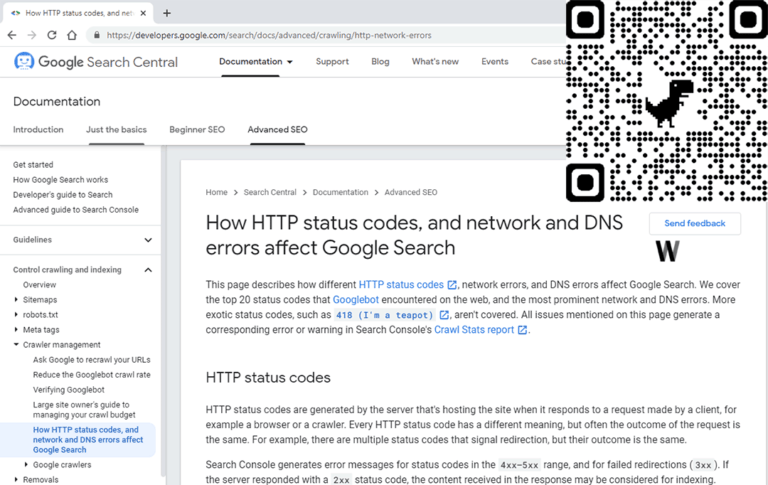Open the Googlebot link
The height and width of the screenshot is (485, 768).
[x=356, y=300]
